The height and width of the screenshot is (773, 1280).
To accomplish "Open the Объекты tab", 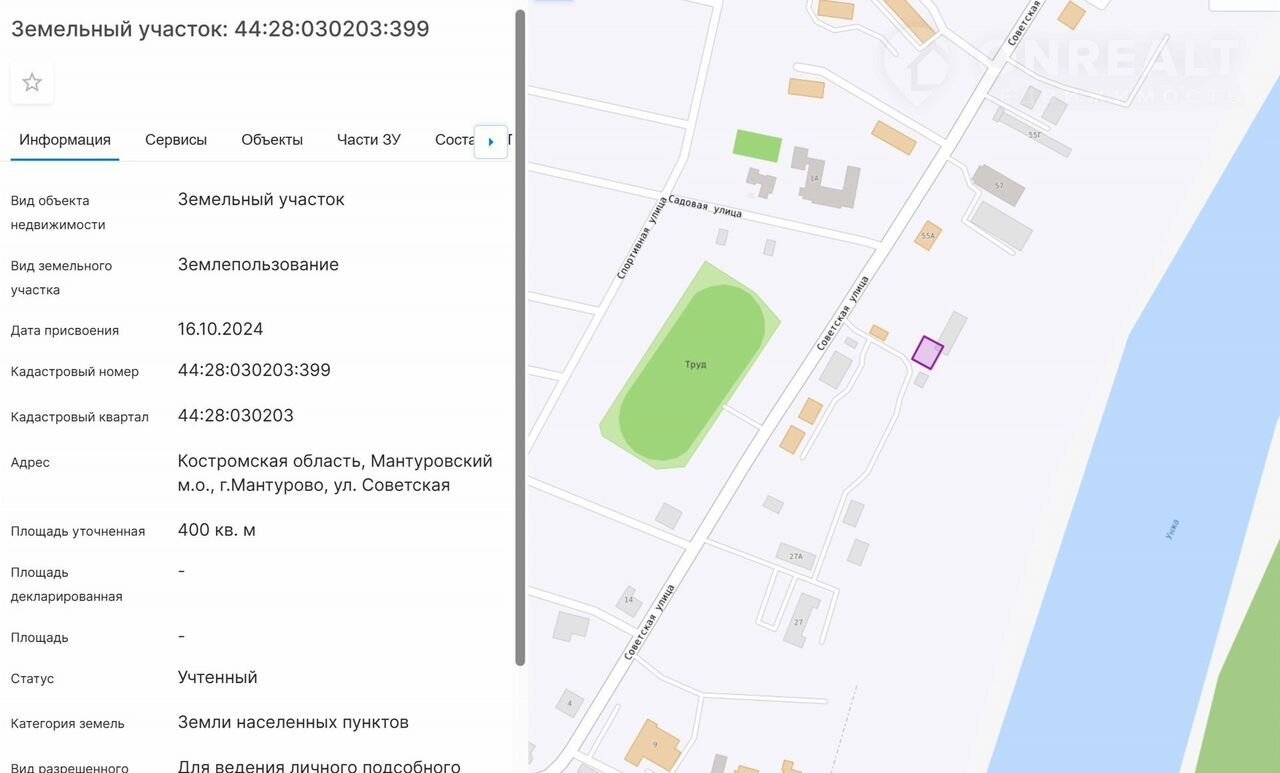I will click(x=272, y=140).
